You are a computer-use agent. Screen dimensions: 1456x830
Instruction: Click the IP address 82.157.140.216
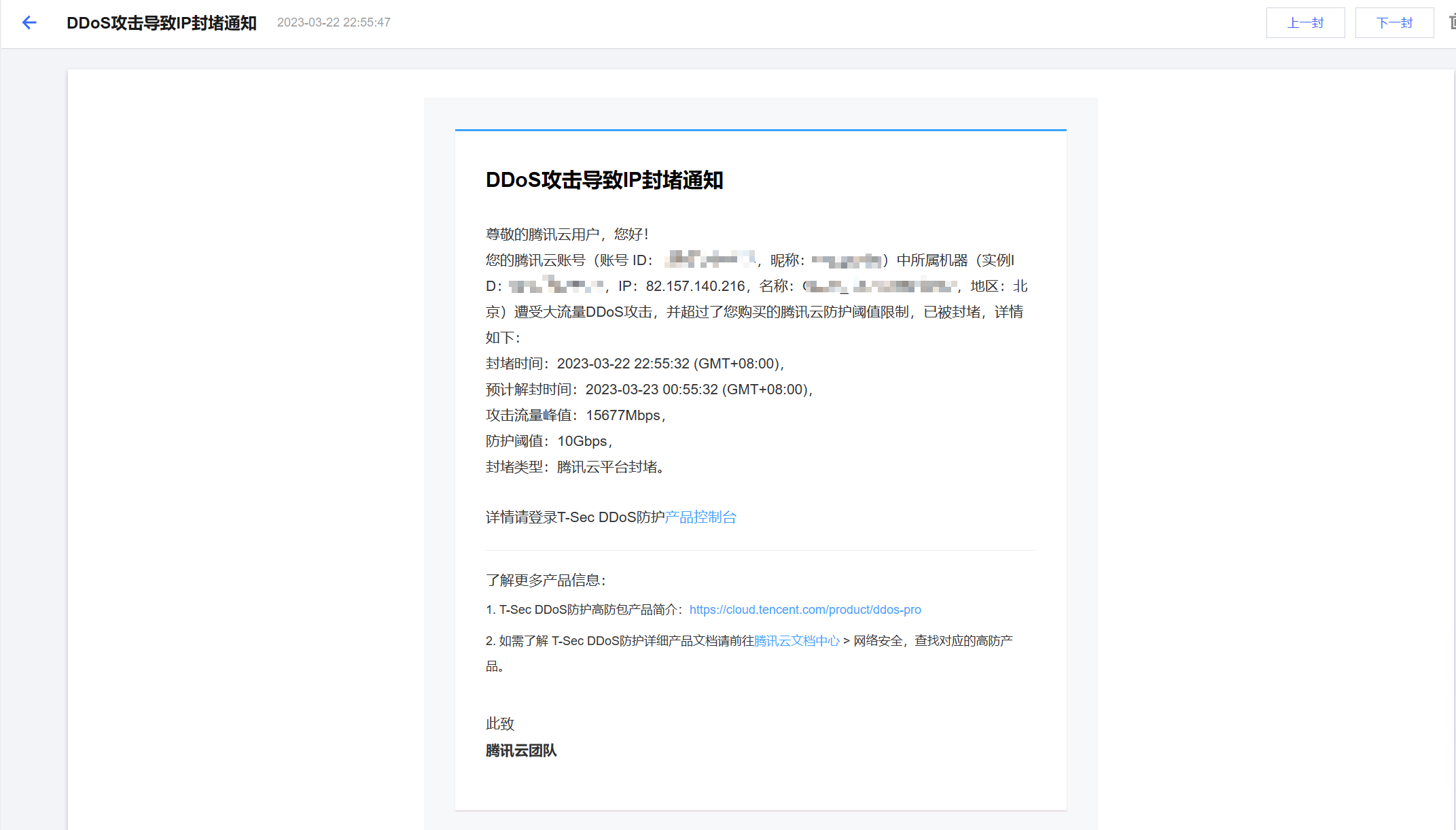coord(695,286)
